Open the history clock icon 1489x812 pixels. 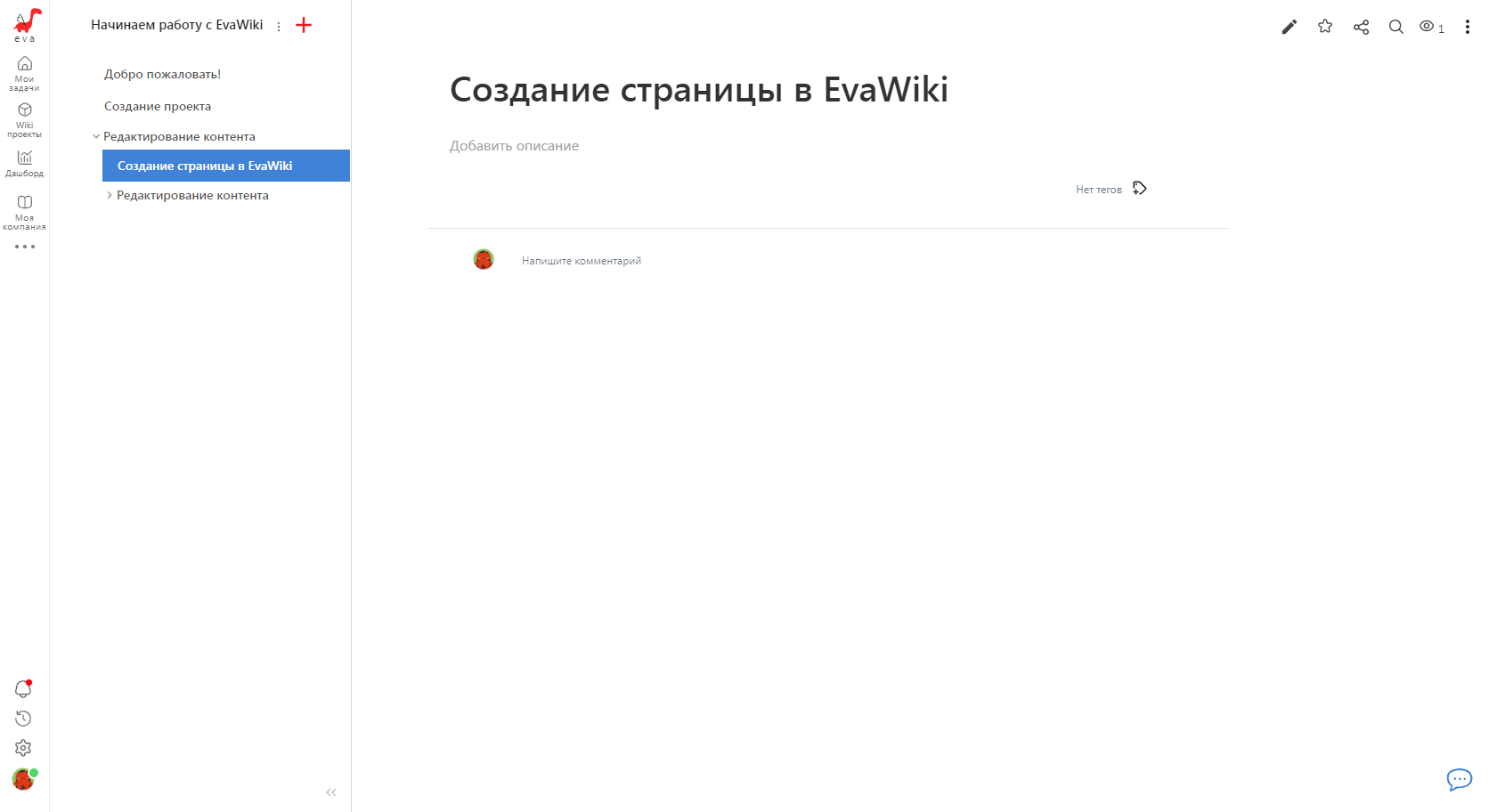click(x=23, y=719)
